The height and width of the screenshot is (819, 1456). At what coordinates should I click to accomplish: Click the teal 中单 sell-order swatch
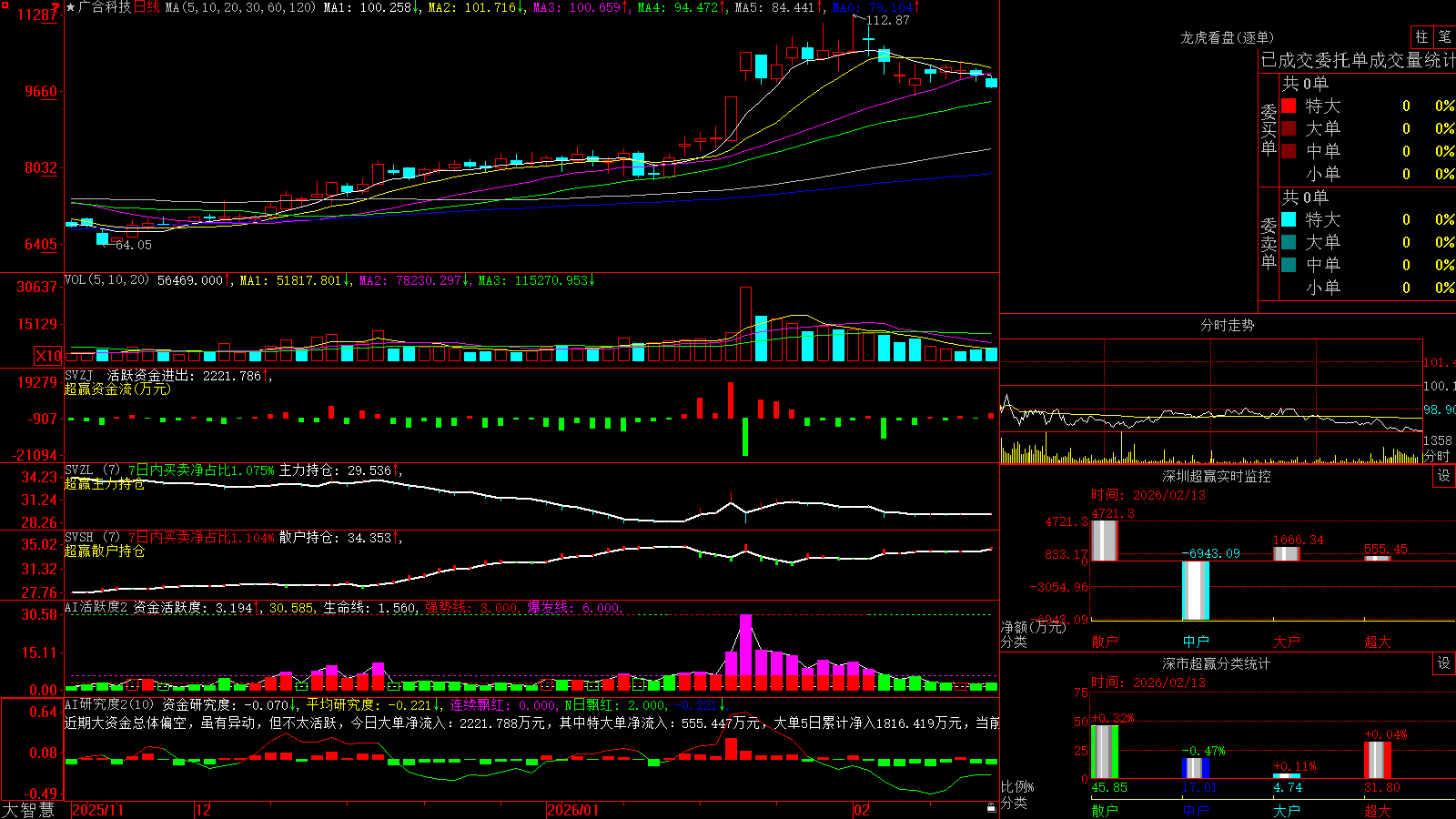click(1289, 265)
